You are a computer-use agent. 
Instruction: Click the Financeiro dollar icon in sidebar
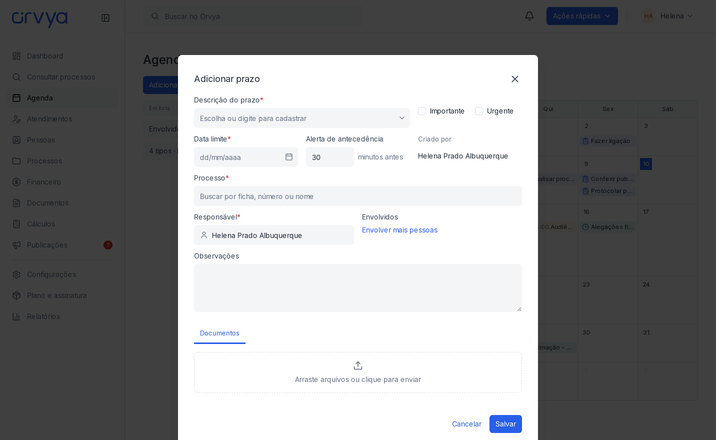coord(17,182)
